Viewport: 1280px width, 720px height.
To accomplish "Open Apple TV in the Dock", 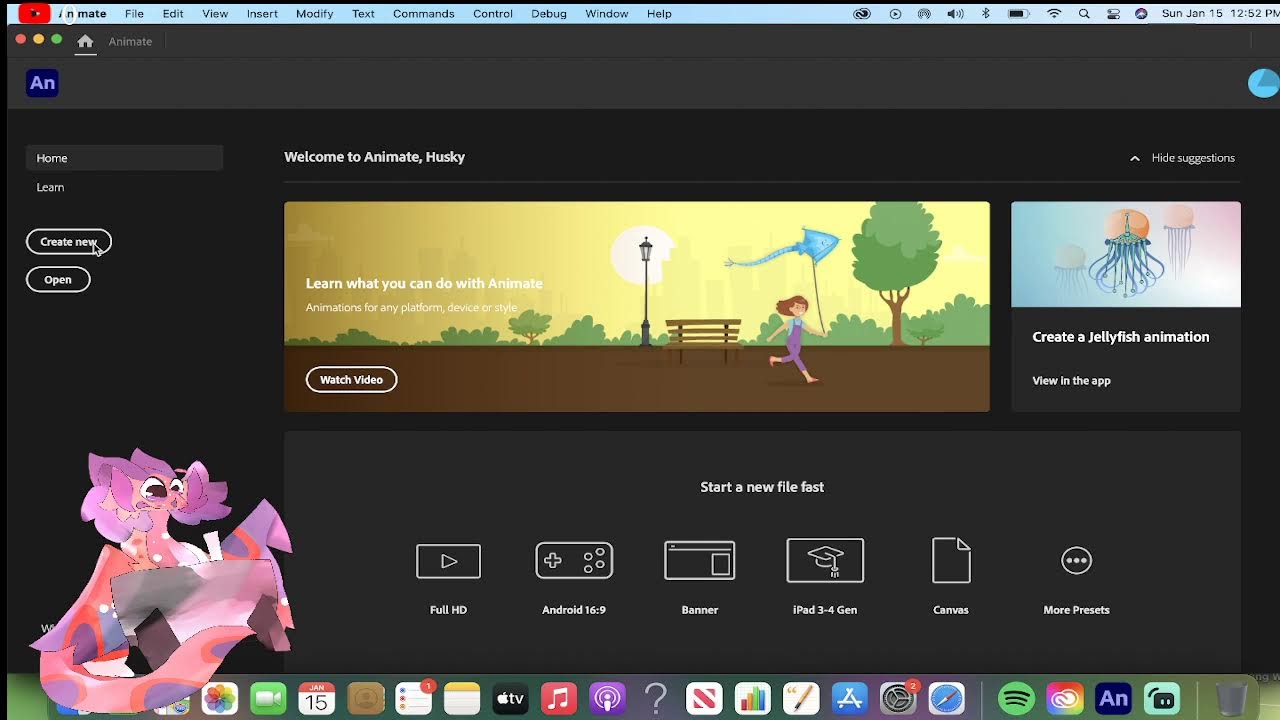I will [x=510, y=698].
